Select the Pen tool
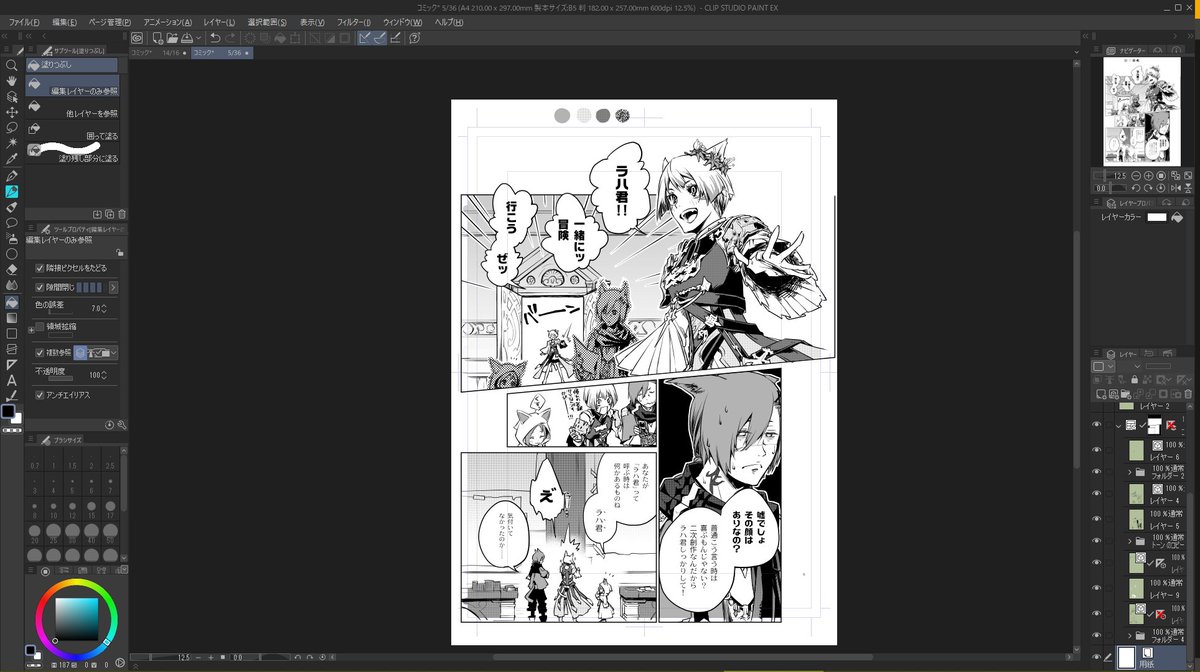 tap(12, 176)
